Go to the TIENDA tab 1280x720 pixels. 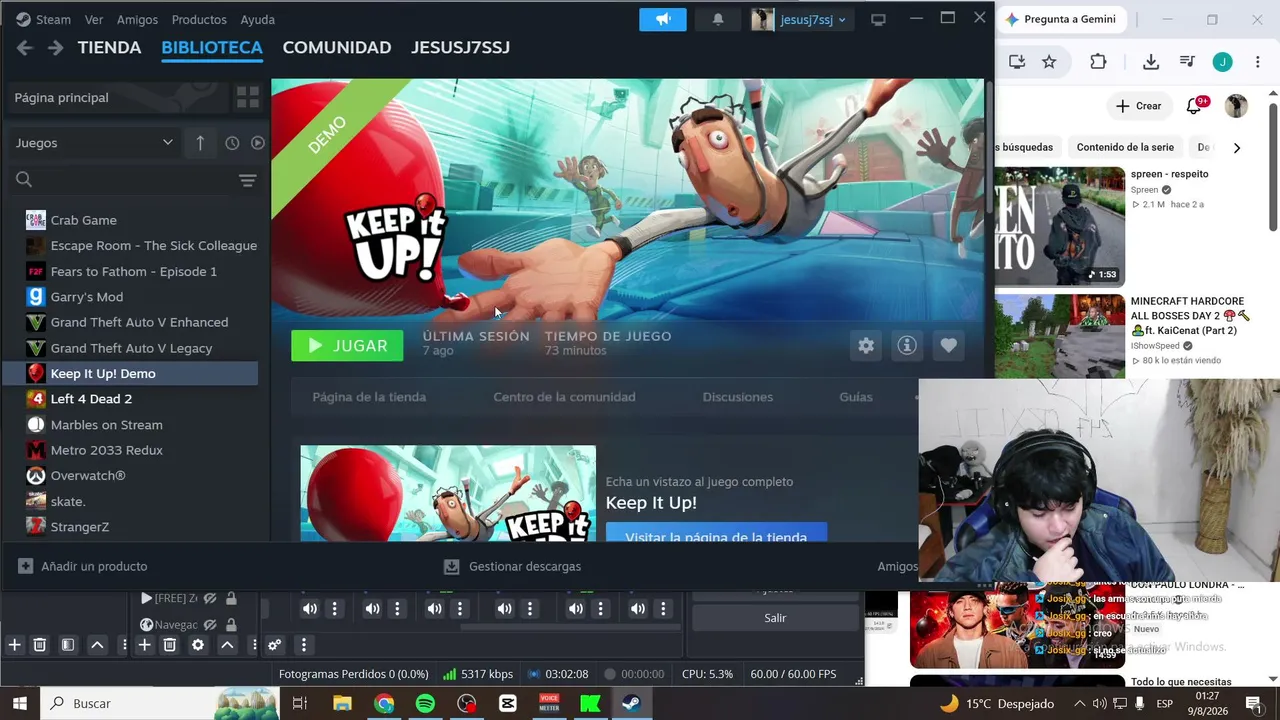109,47
